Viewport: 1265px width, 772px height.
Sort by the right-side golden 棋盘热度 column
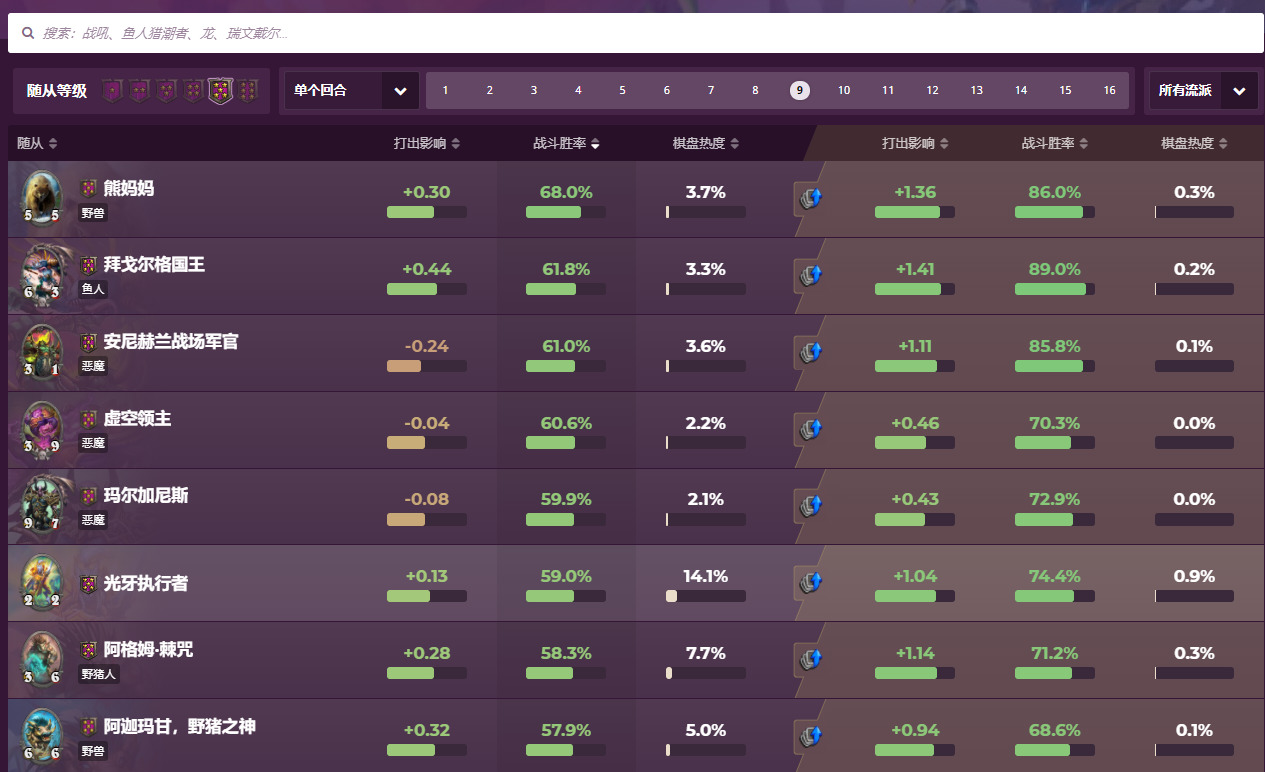pyautogui.click(x=1194, y=144)
